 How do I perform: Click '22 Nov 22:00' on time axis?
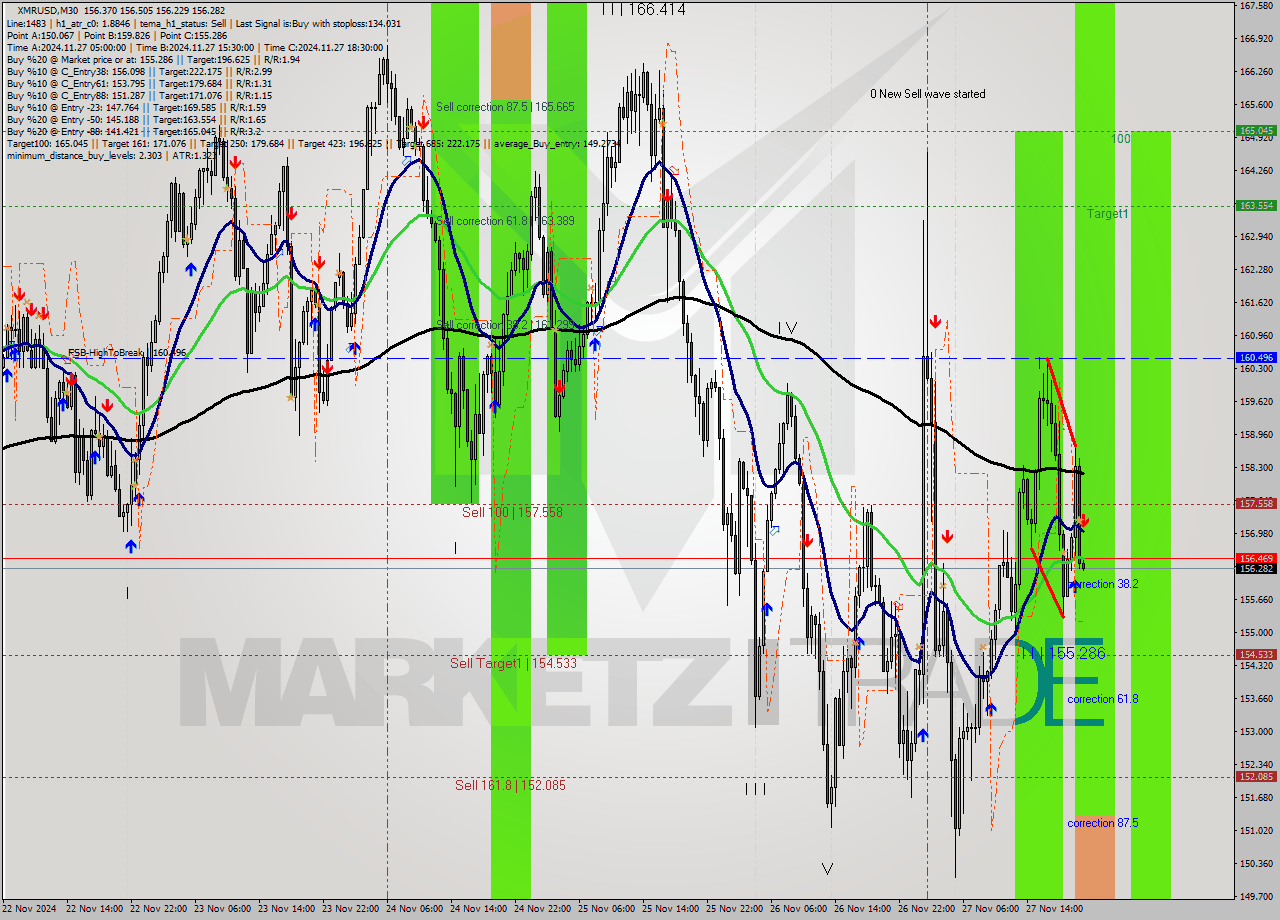tap(158, 909)
